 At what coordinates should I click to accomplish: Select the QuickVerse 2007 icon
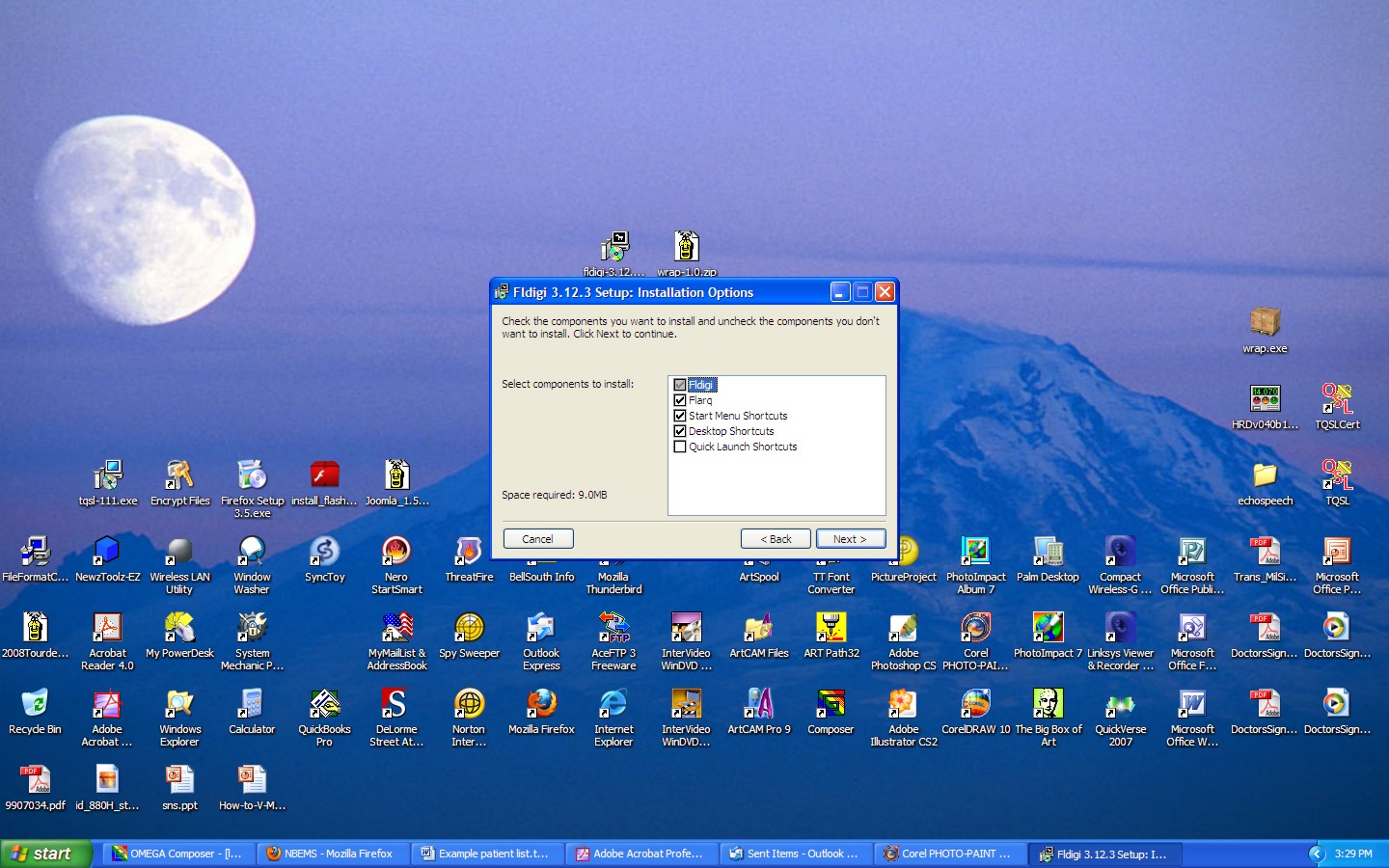[x=1120, y=704]
